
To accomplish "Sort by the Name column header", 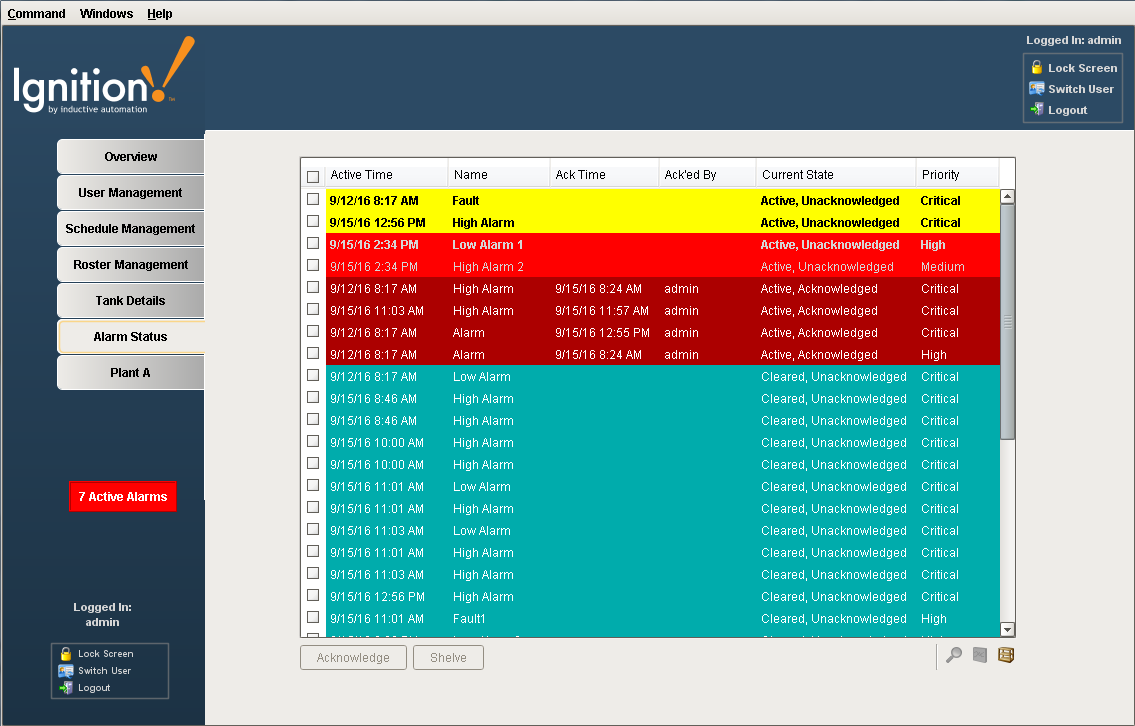I will point(499,174).
